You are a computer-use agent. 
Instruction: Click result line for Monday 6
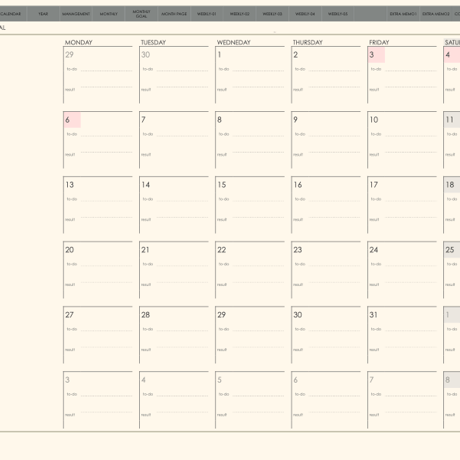click(x=106, y=152)
